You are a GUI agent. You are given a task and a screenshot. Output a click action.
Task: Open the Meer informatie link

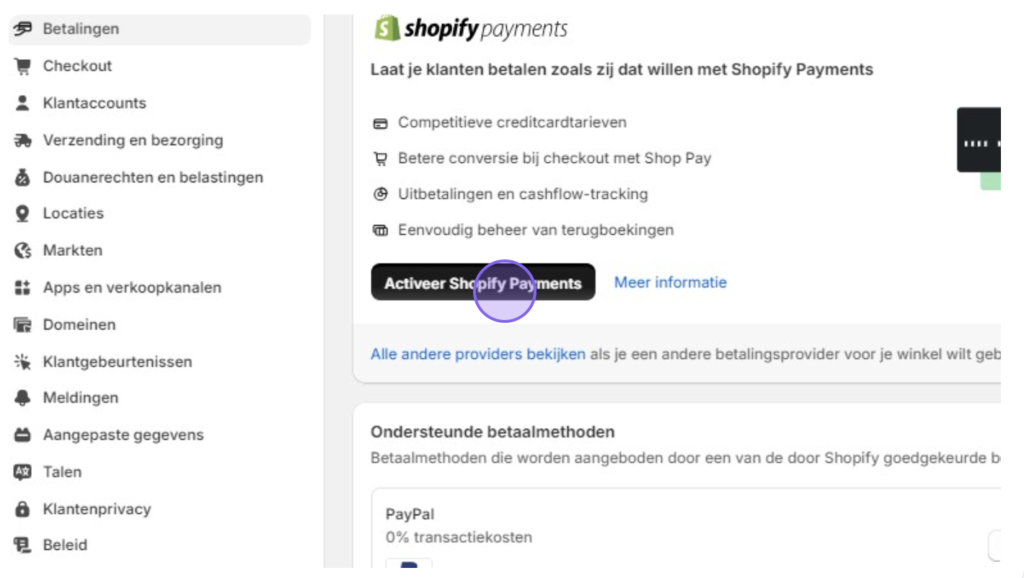670,283
